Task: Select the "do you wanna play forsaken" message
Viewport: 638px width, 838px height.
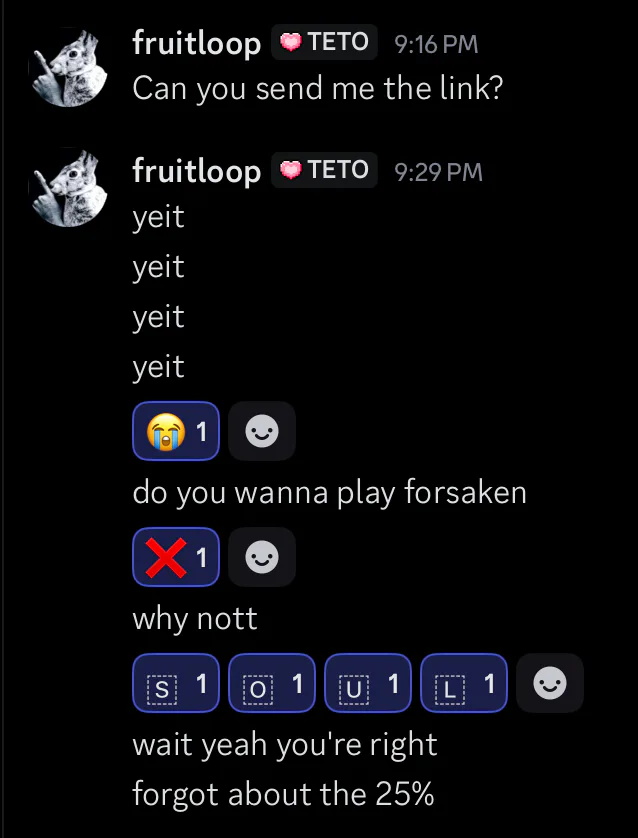Action: pos(329,493)
